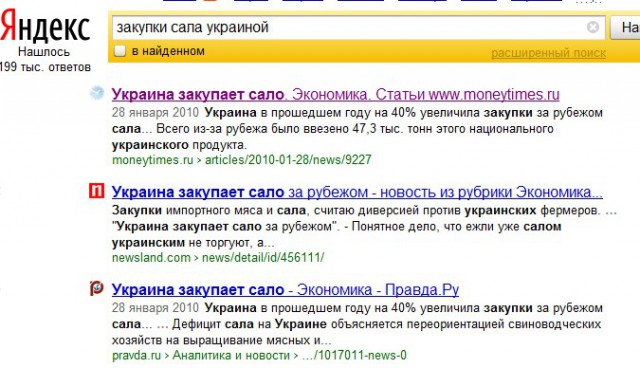The image size is (640, 368).
Task: Click the '199 тыс. ответов' results count
Action: coord(45,67)
